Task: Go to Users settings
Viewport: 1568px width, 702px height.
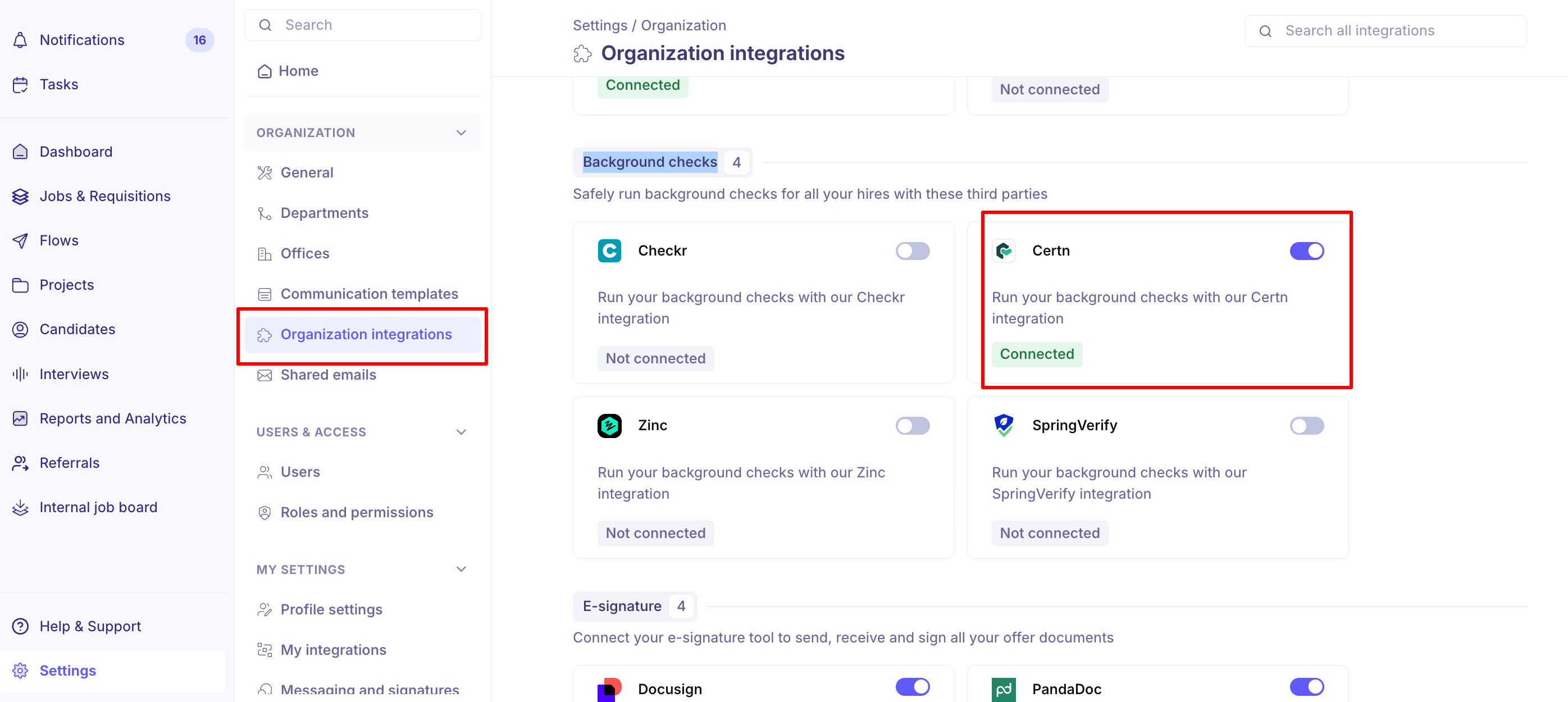Action: (362, 472)
